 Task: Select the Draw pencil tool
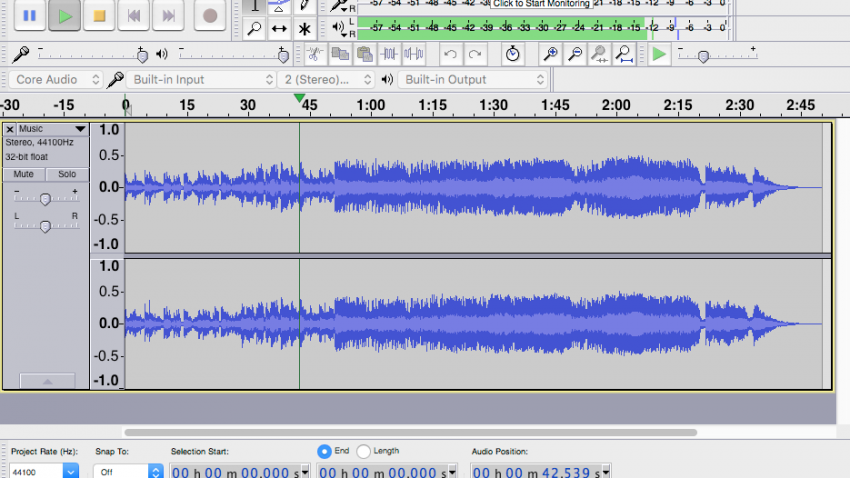pyautogui.click(x=304, y=7)
